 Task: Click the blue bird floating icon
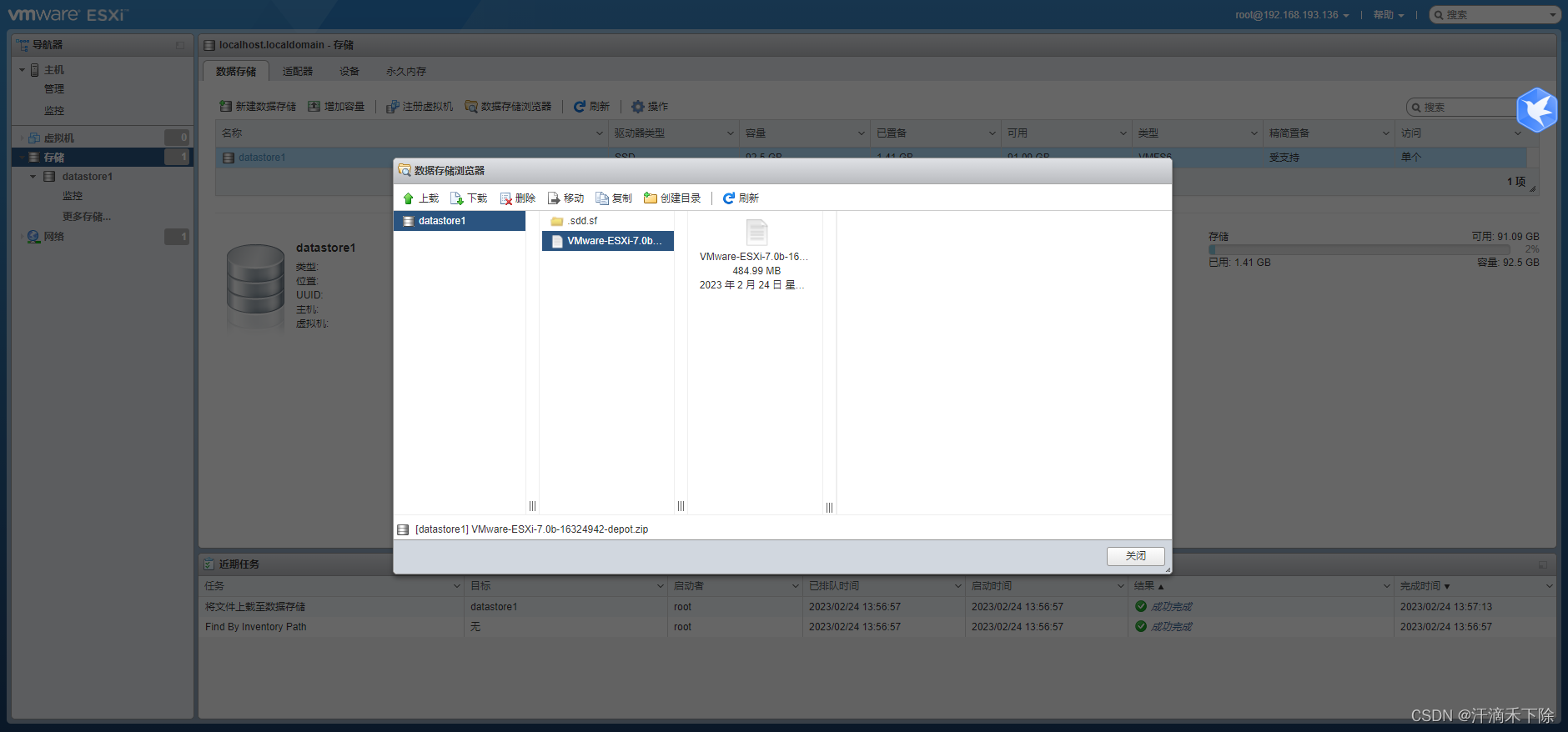coord(1536,110)
